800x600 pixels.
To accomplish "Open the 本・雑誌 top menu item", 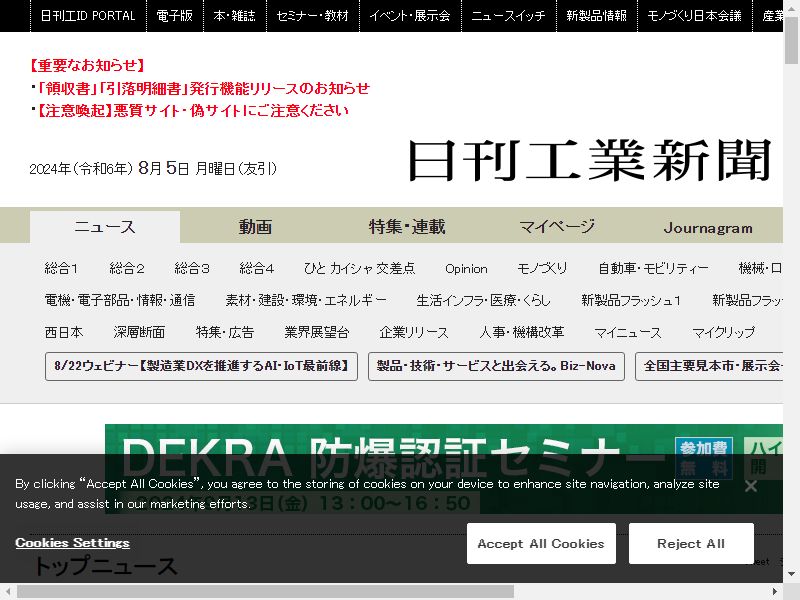I will point(235,16).
